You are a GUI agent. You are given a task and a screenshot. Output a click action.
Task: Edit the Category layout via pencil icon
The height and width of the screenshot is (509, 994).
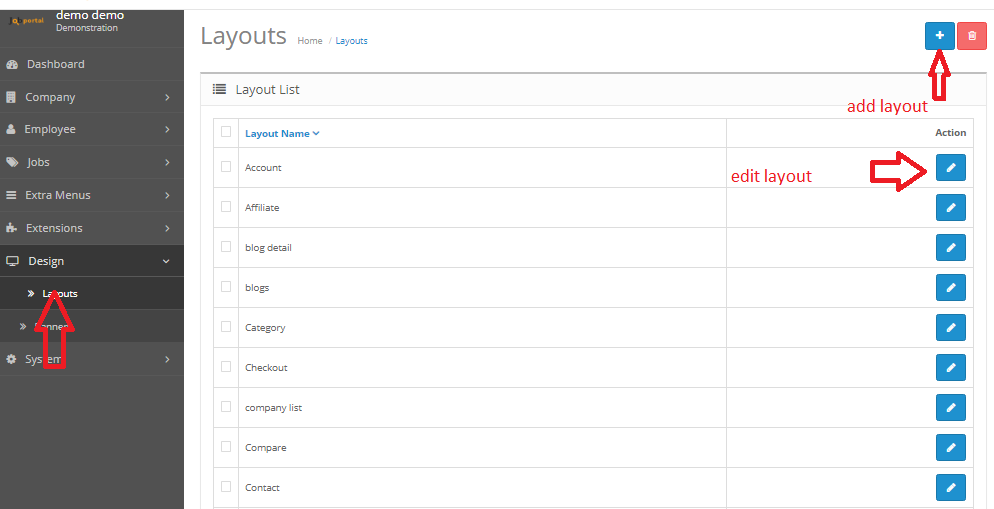click(950, 328)
